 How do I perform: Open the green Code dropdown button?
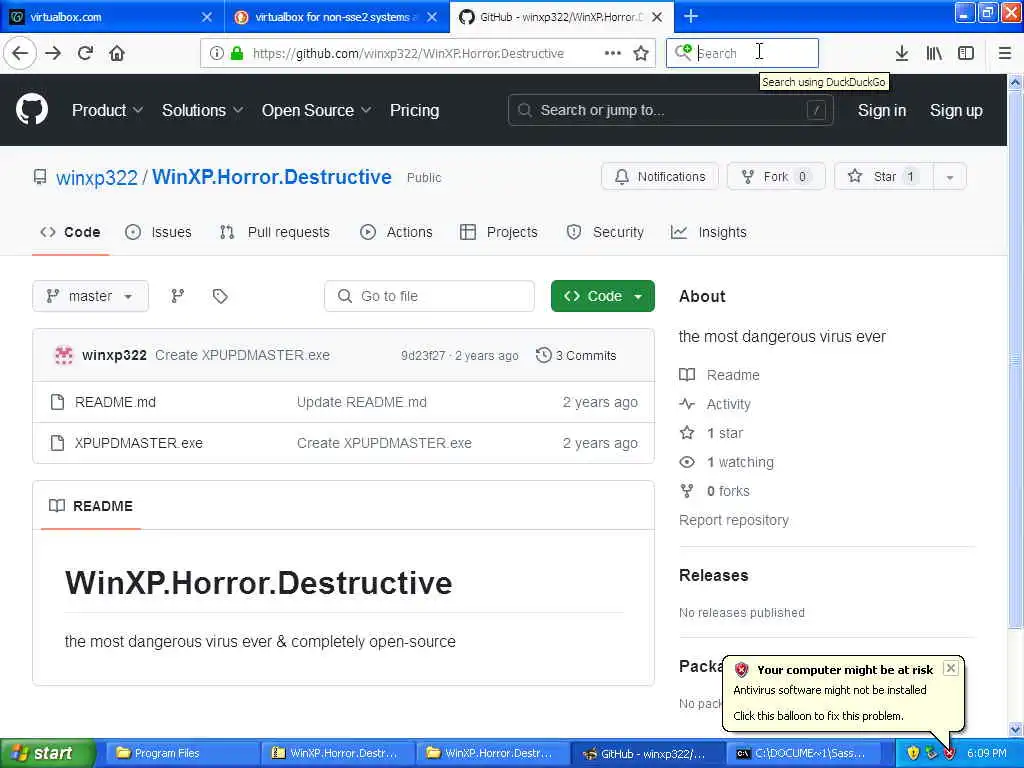point(602,296)
